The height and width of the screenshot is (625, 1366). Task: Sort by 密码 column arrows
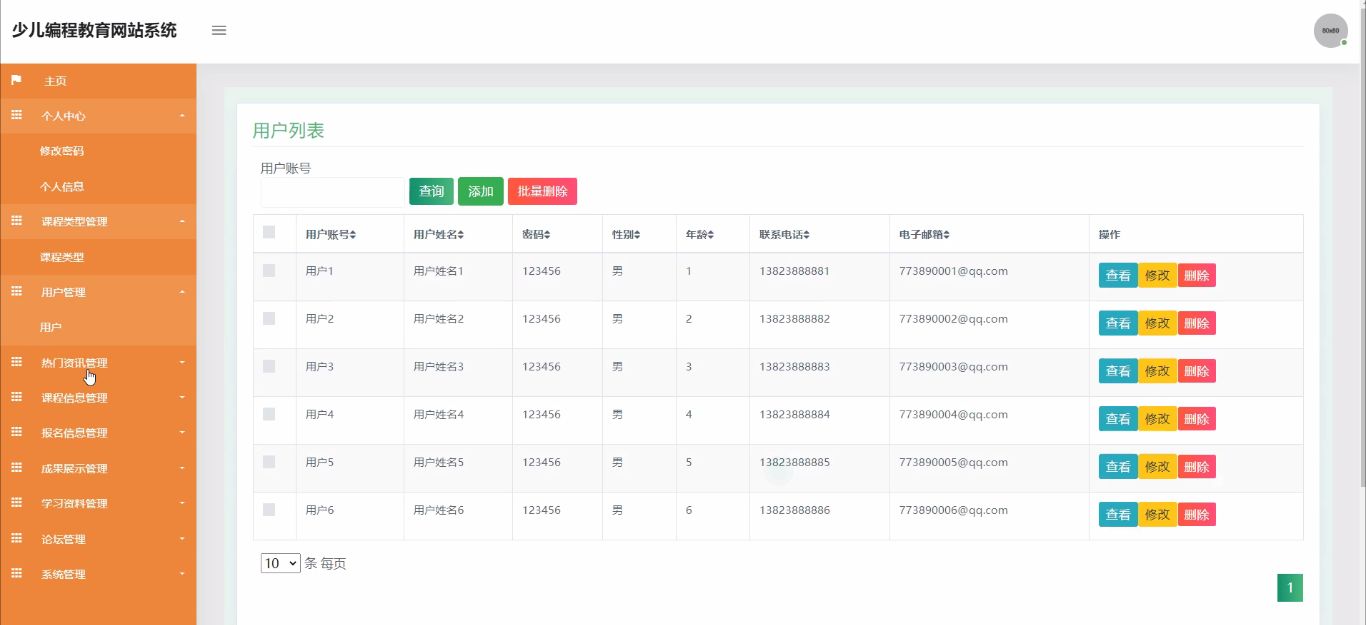tap(546, 235)
